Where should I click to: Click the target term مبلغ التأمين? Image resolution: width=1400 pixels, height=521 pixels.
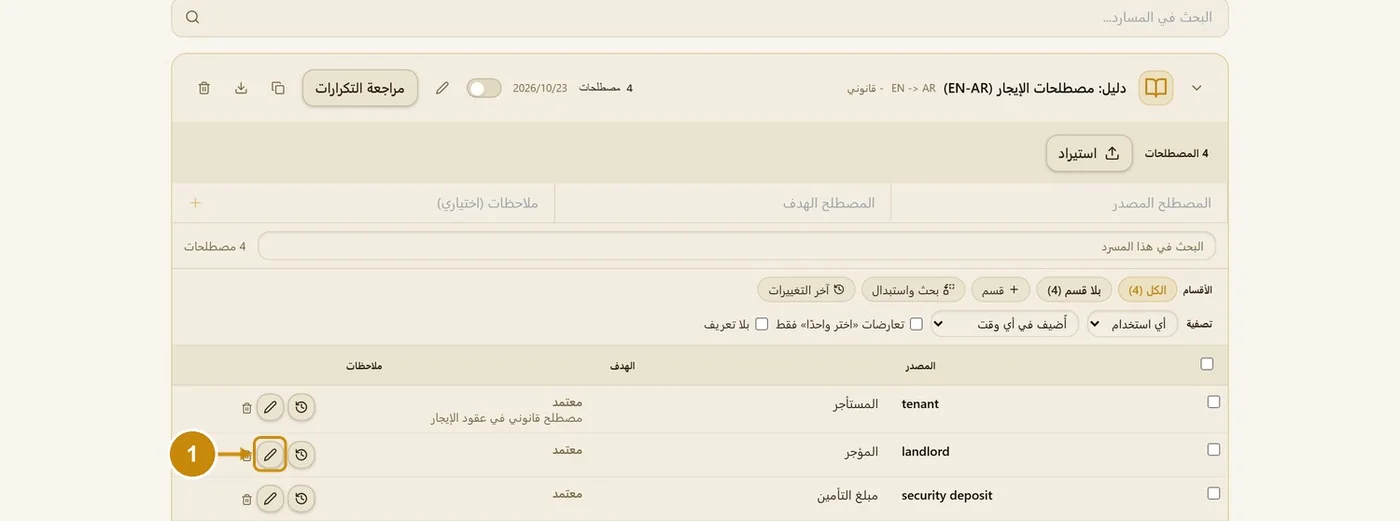coord(846,496)
